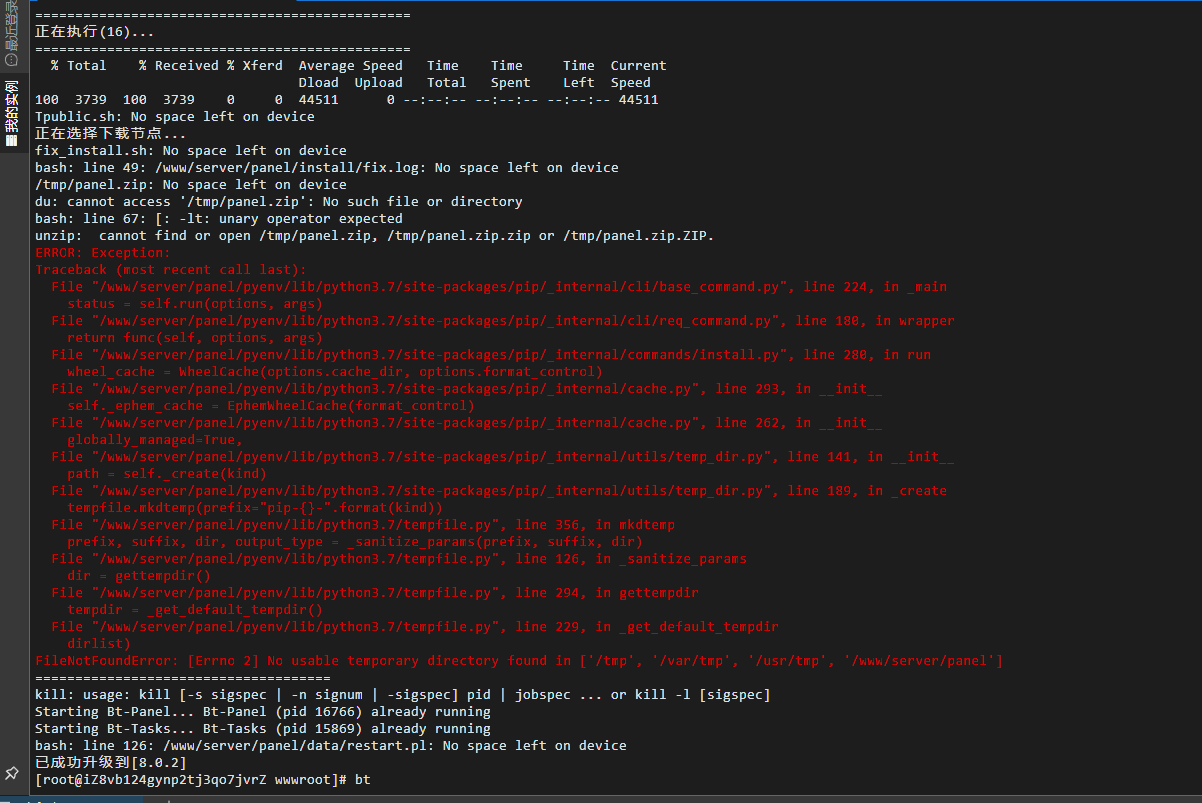This screenshot has height=803, width=1202.
Task: Click the 正在执行(16)... status line
Action: (94, 32)
